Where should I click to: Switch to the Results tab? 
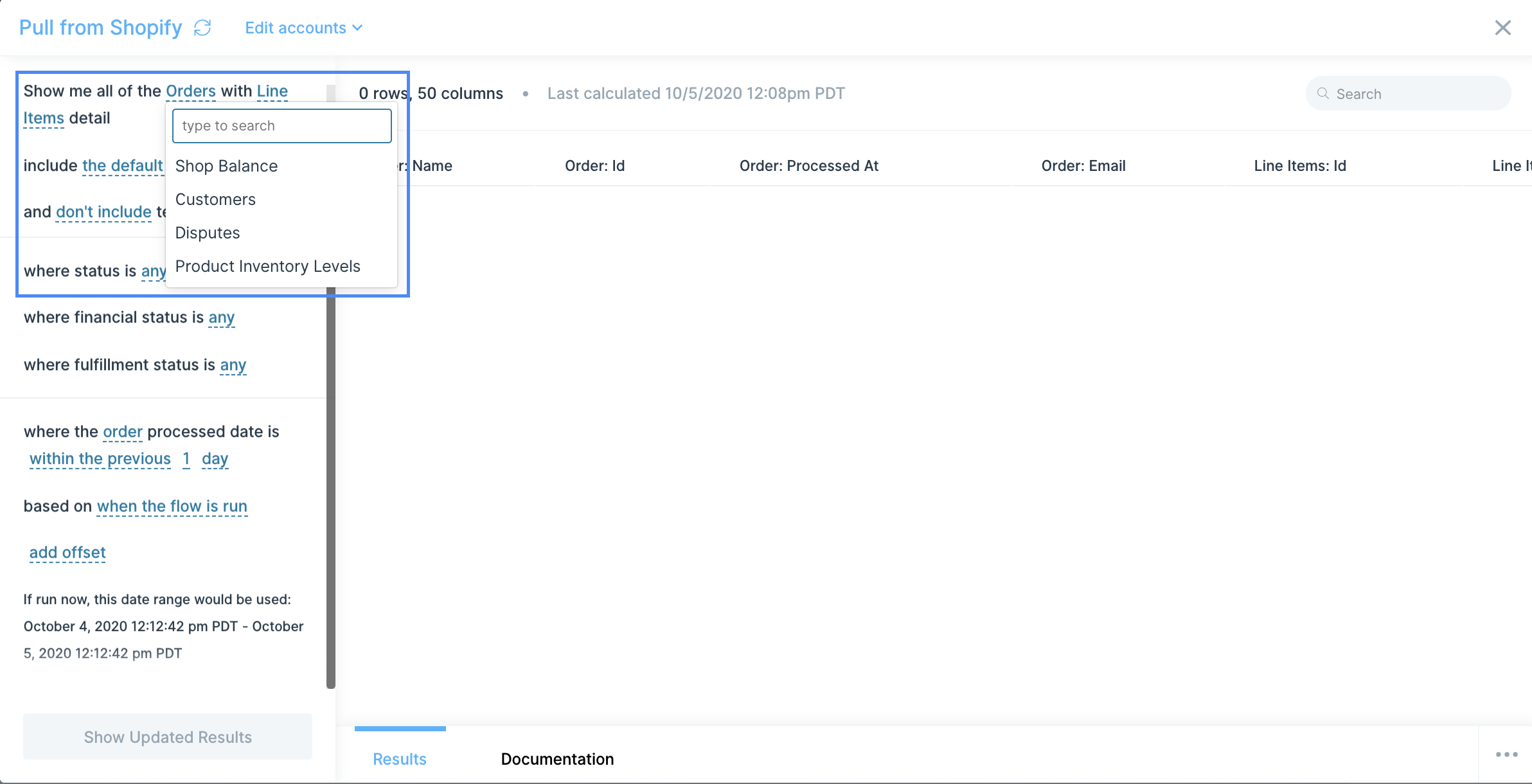[400, 758]
